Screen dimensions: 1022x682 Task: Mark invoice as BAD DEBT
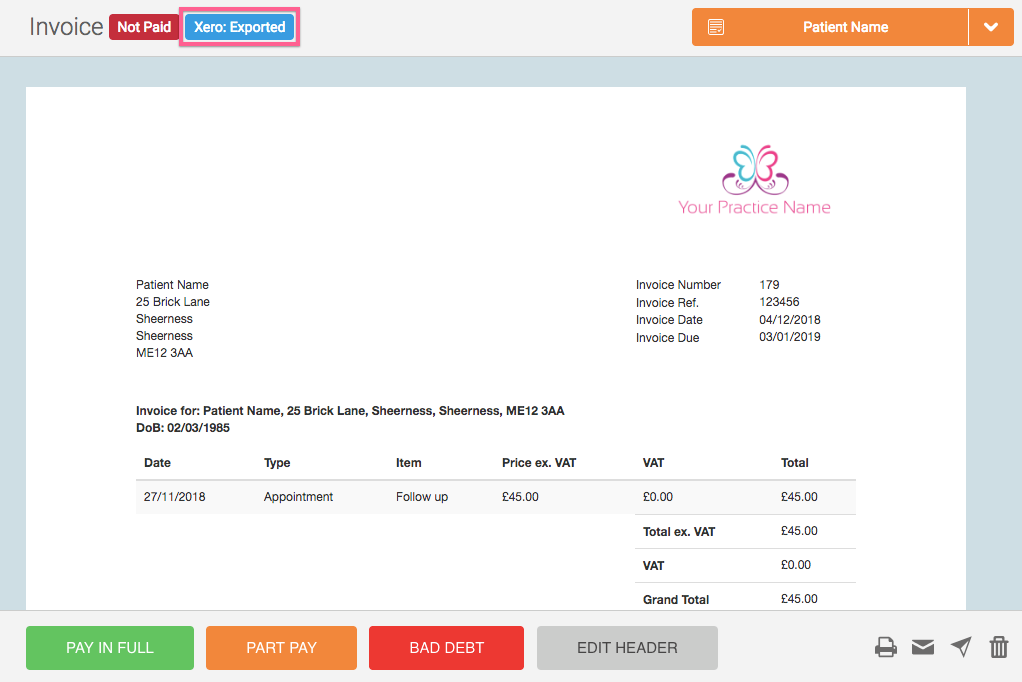(x=446, y=648)
